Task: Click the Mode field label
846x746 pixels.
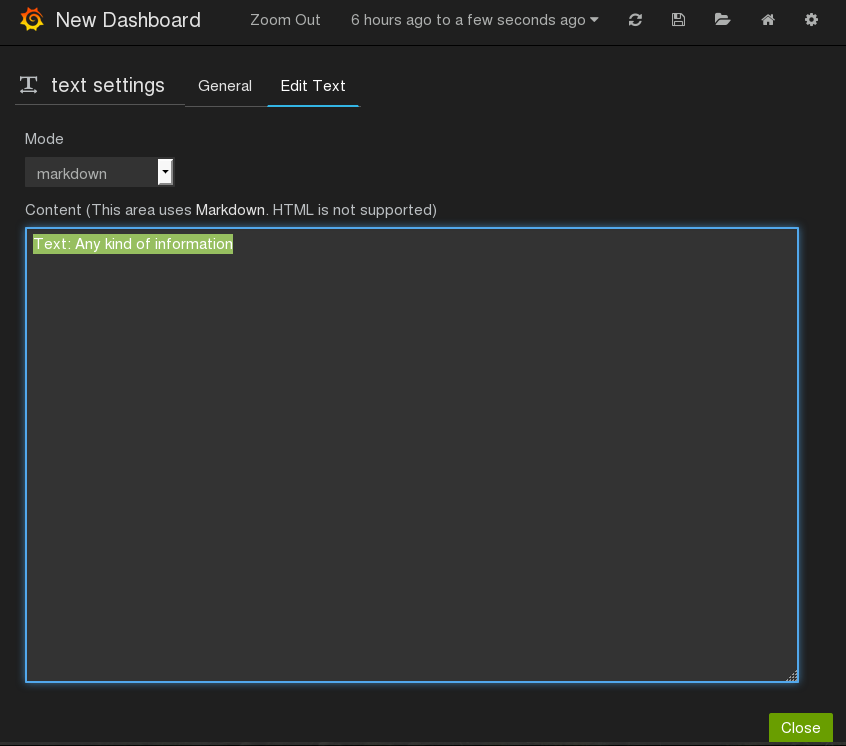Action: point(44,139)
